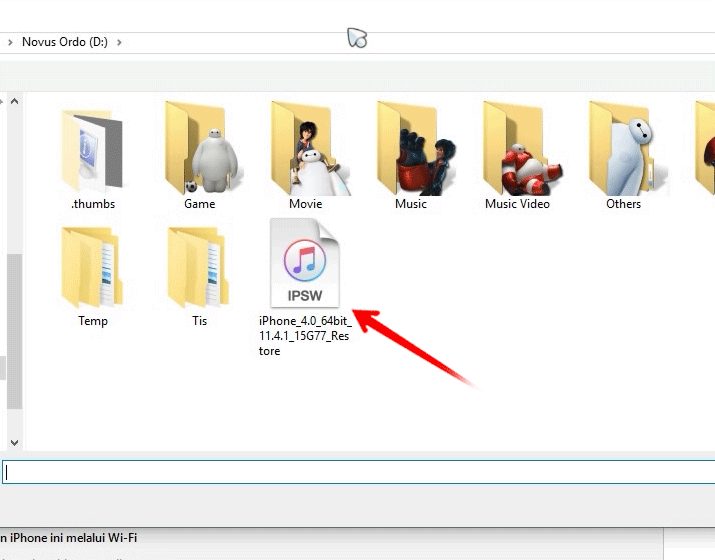
Task: Select the IPSW restore file icon
Action: (305, 263)
